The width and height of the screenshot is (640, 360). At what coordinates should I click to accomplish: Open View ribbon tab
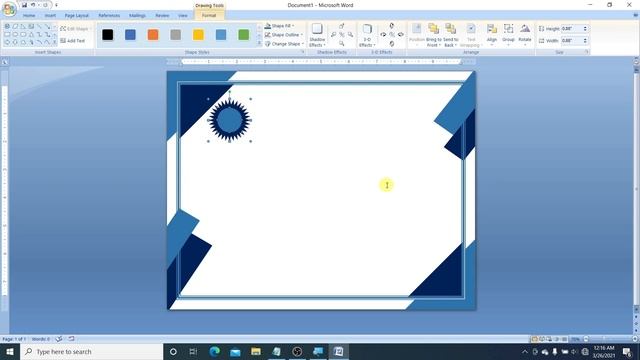[x=182, y=16]
